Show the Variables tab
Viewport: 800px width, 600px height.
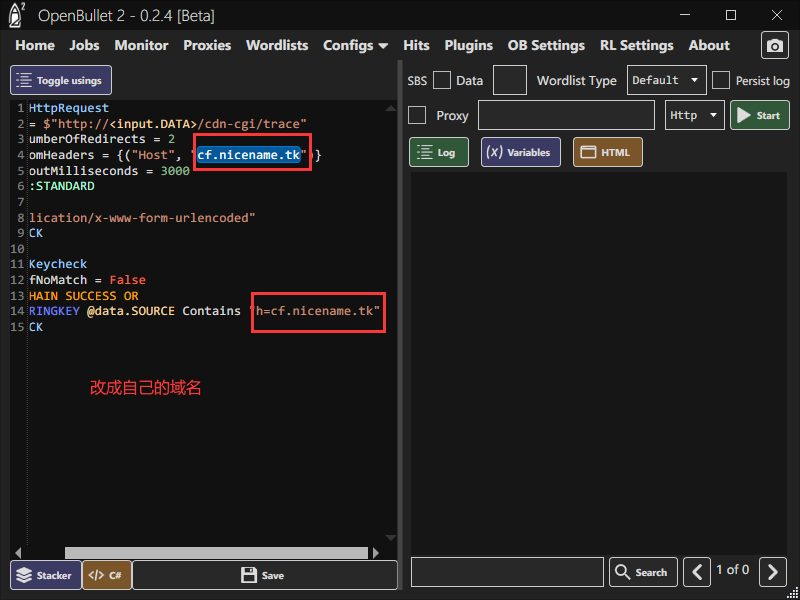pos(520,152)
